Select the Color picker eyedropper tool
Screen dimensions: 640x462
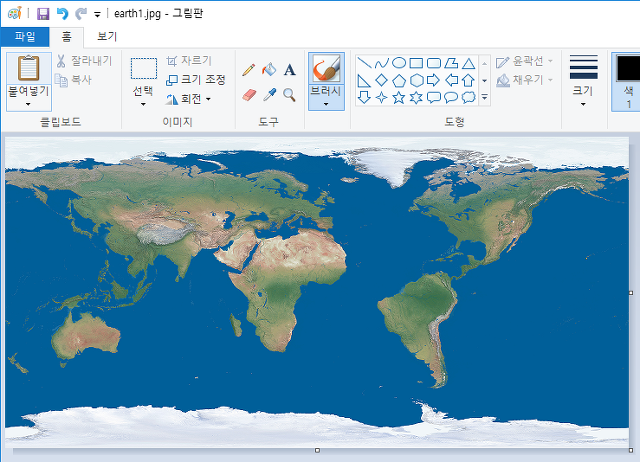click(x=269, y=95)
